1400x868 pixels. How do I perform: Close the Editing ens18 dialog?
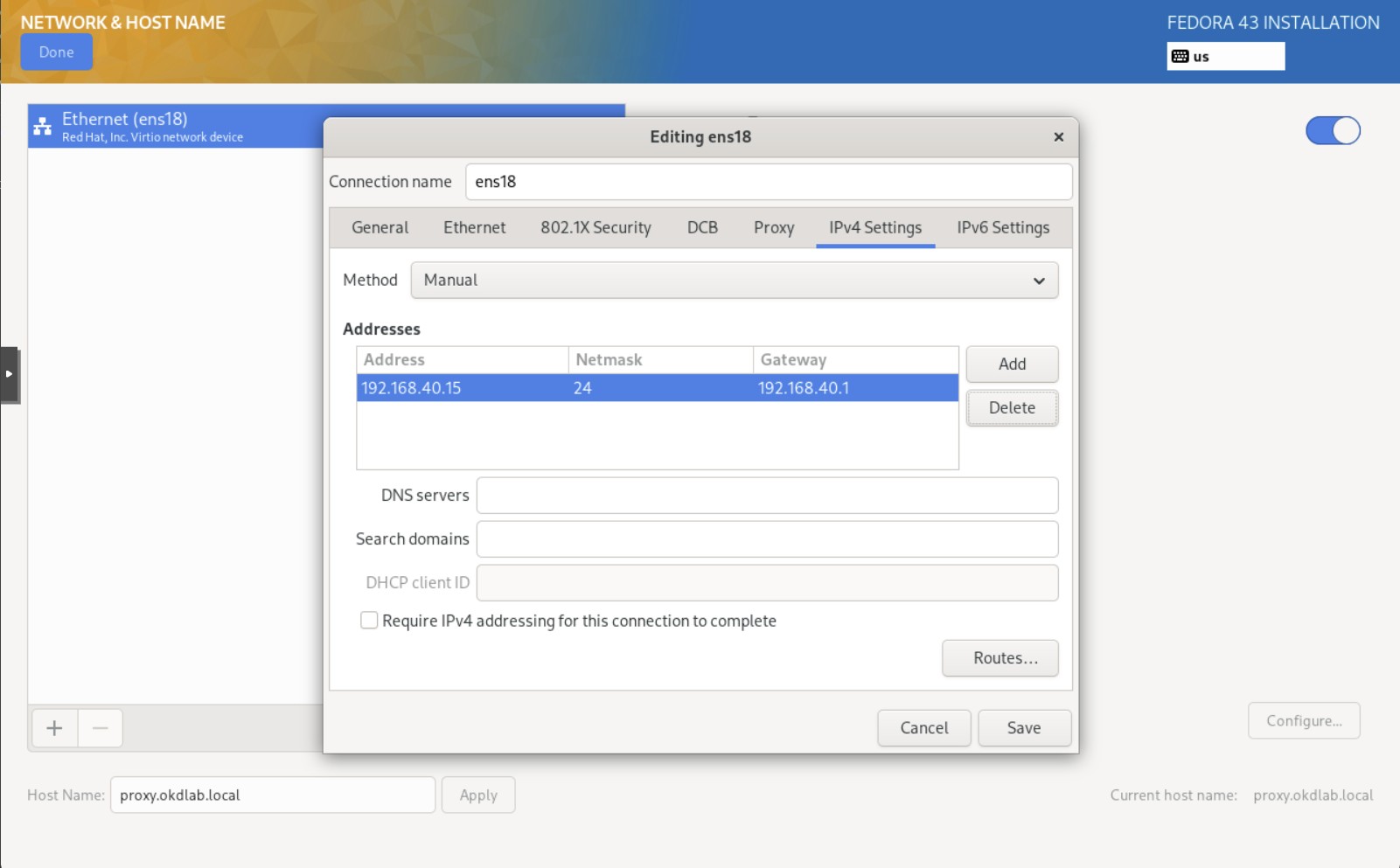(x=1058, y=137)
